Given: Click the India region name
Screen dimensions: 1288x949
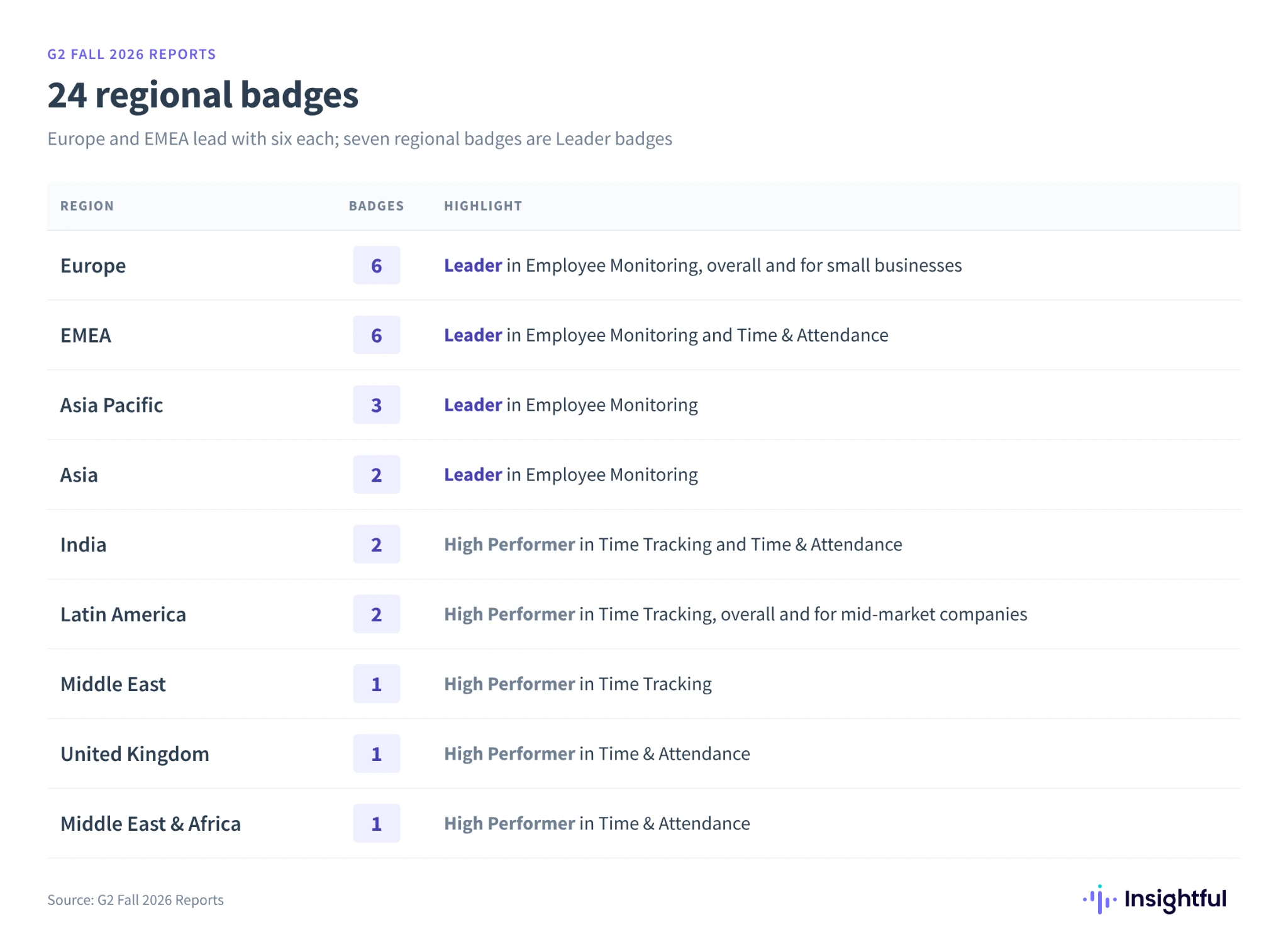Looking at the screenshot, I should tap(83, 545).
